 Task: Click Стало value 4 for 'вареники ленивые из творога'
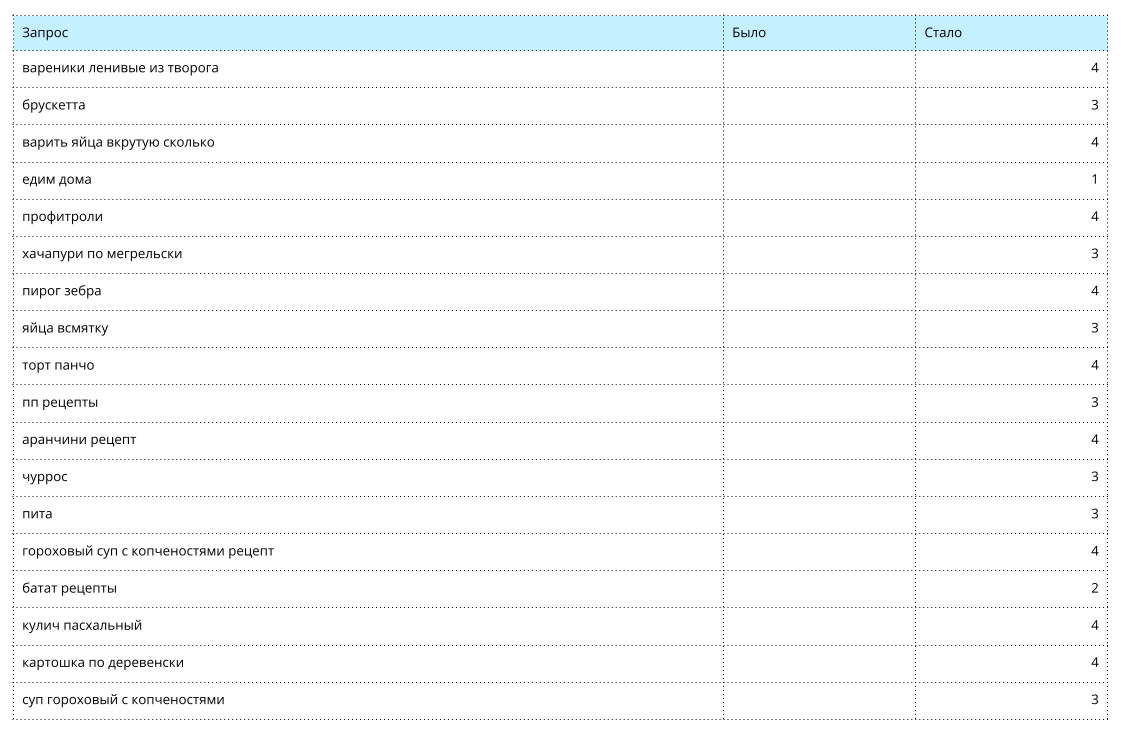(1095, 68)
